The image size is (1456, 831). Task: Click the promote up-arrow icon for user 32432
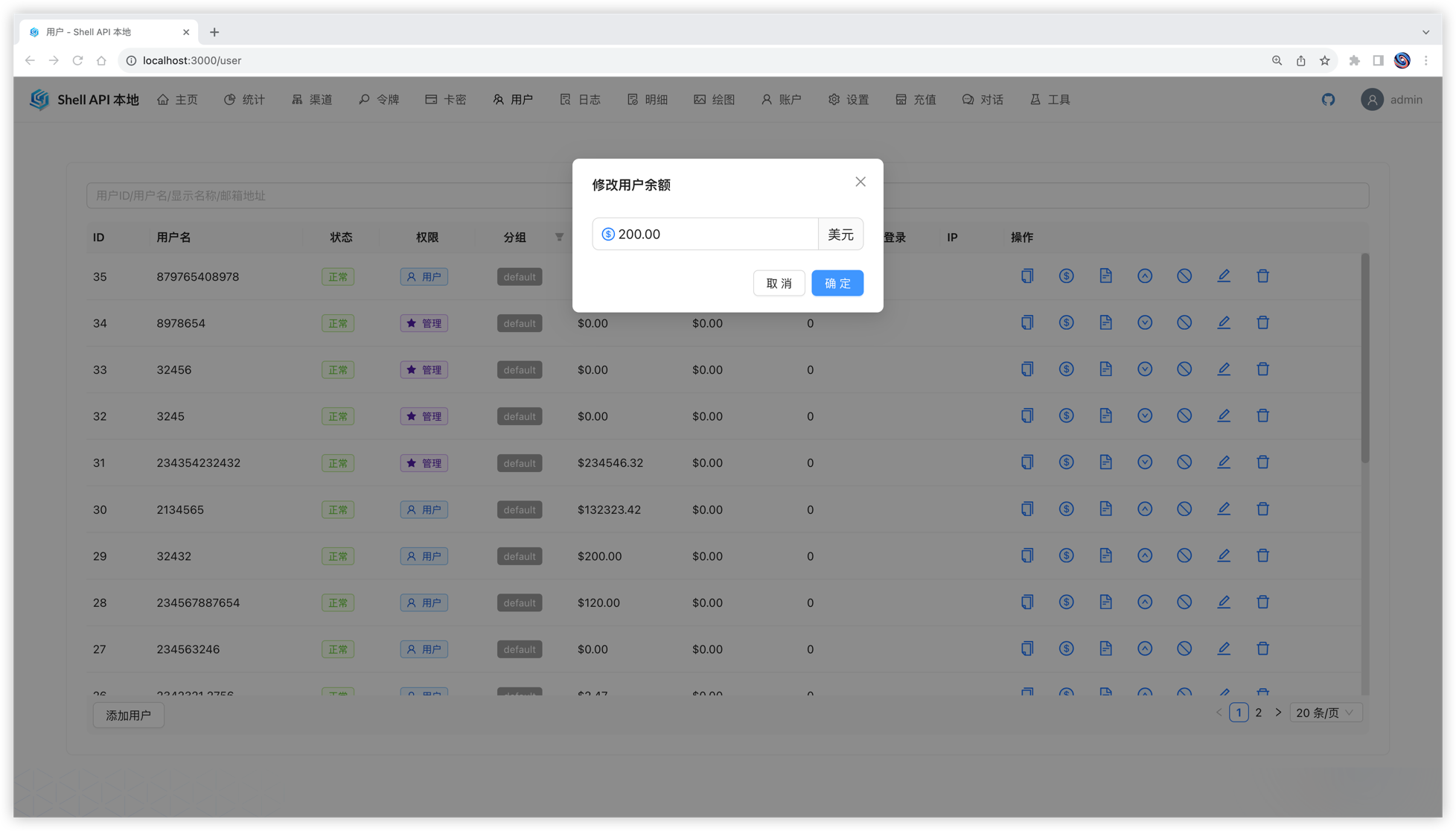1145,555
